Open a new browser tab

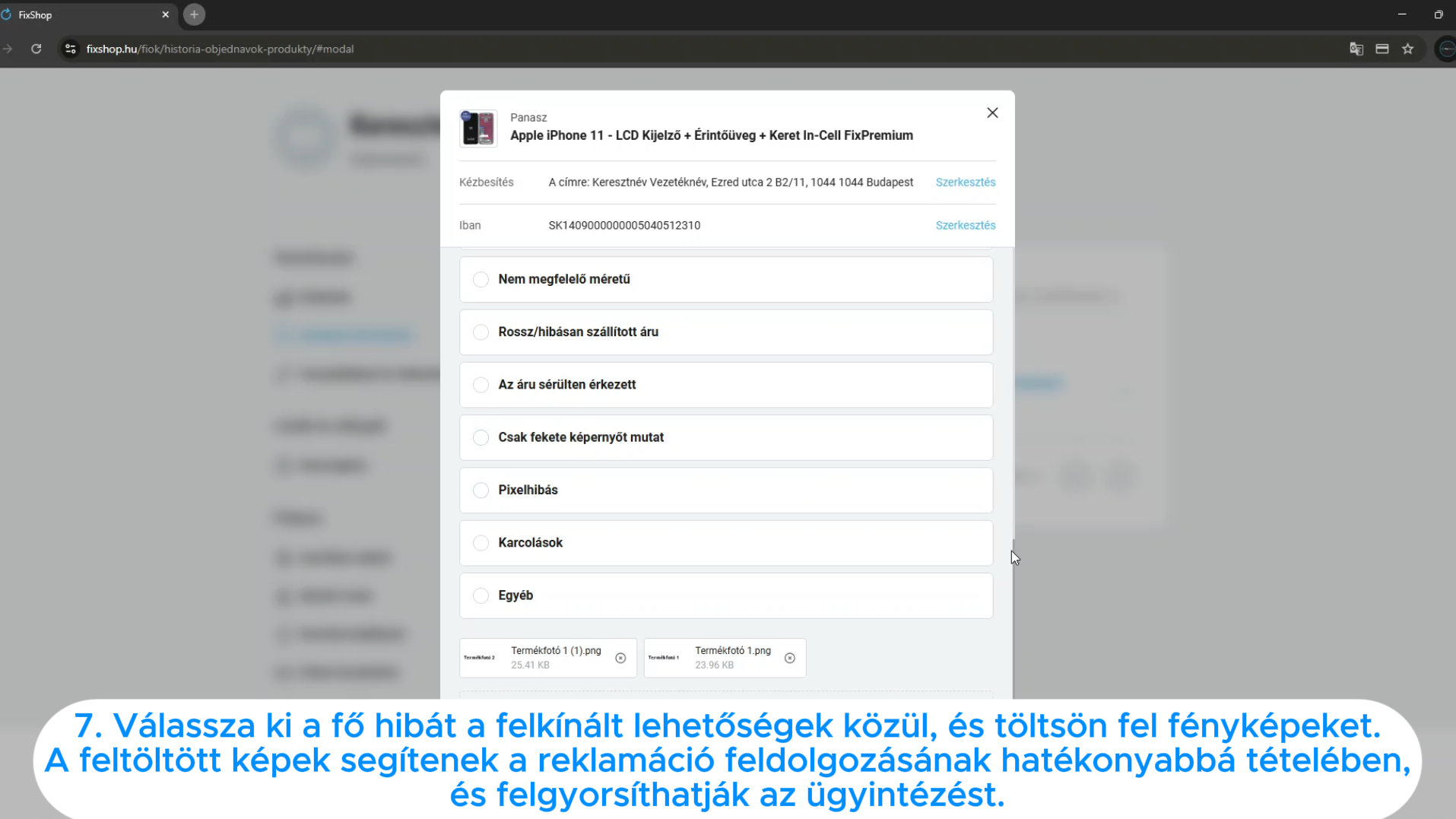194,14
